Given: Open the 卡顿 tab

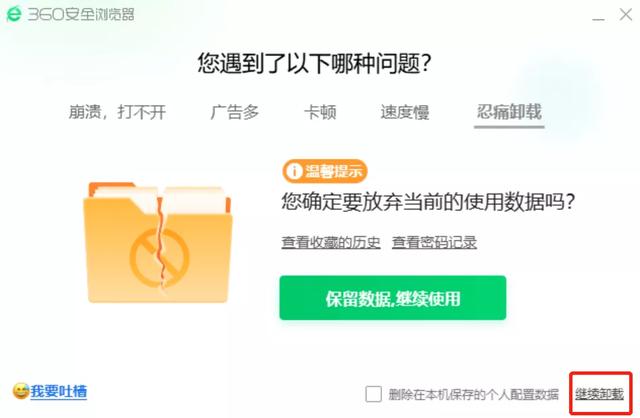Looking at the screenshot, I should point(320,112).
